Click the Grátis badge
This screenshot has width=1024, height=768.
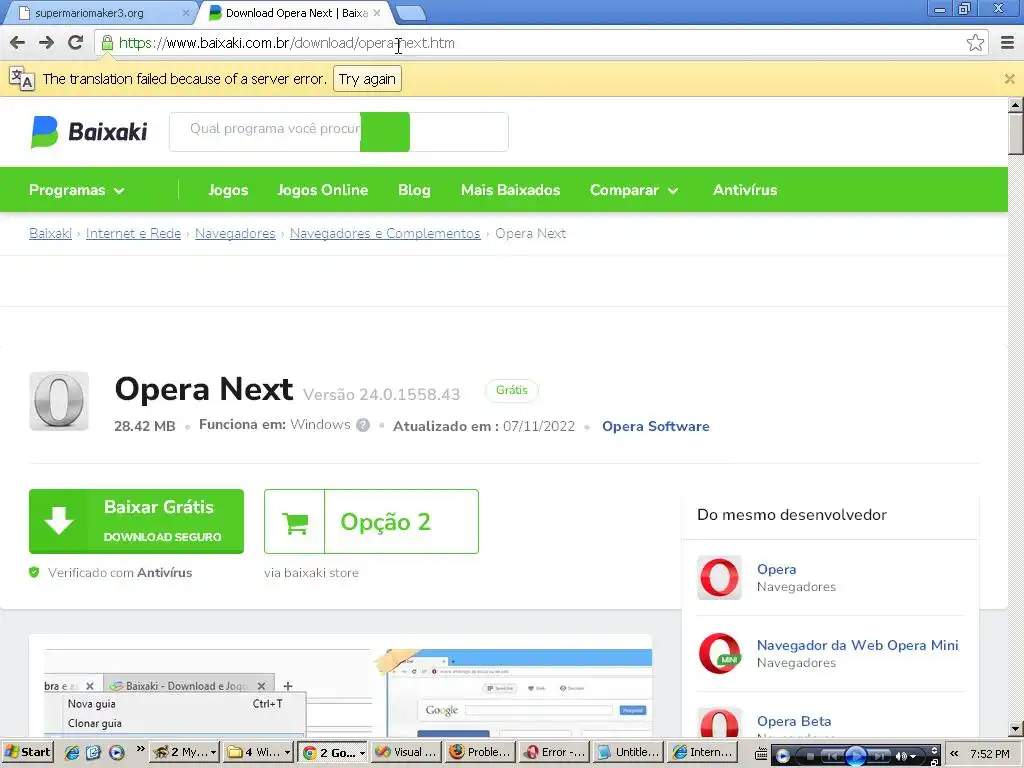pyautogui.click(x=511, y=390)
